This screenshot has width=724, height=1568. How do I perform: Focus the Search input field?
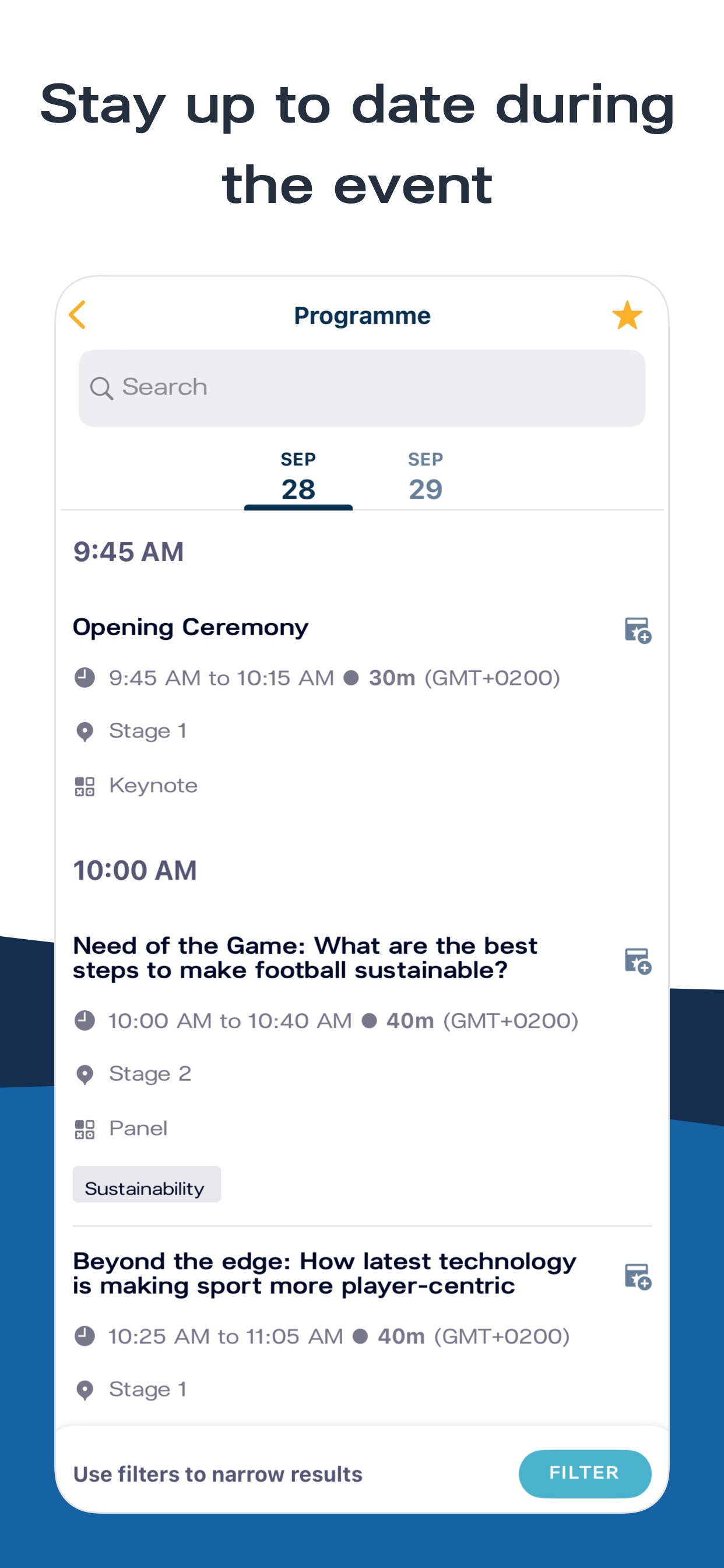pyautogui.click(x=362, y=388)
